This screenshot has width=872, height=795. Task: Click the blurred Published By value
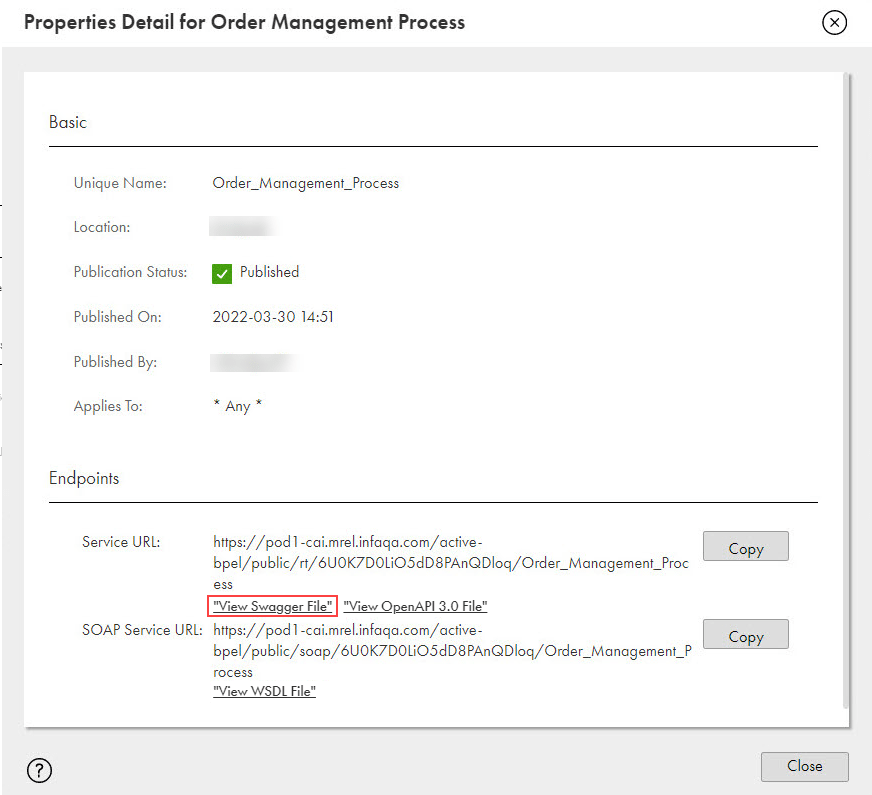click(253, 362)
